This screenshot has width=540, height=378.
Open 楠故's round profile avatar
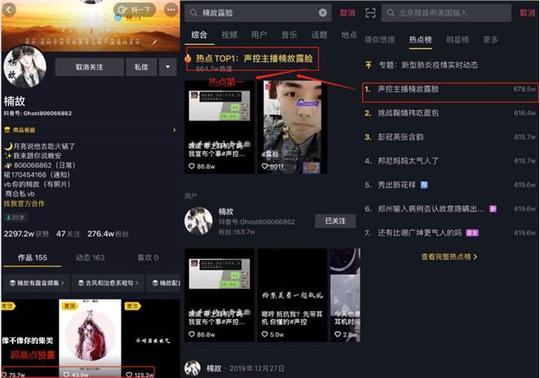click(25, 66)
